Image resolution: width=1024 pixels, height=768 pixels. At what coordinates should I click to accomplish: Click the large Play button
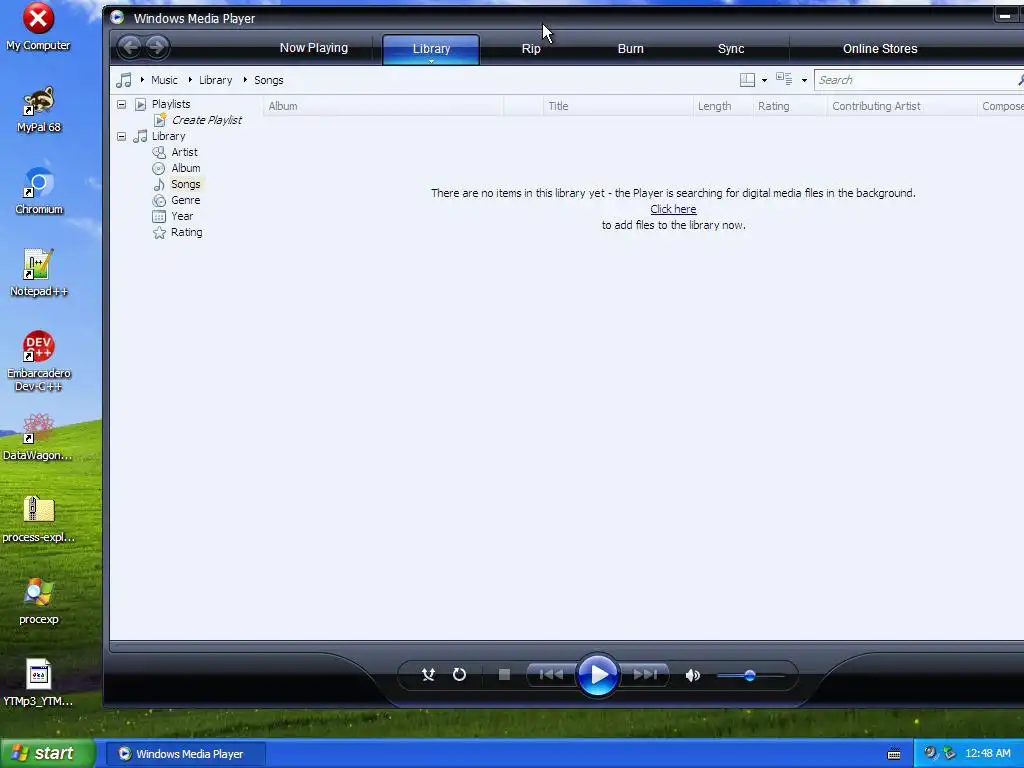pos(598,675)
